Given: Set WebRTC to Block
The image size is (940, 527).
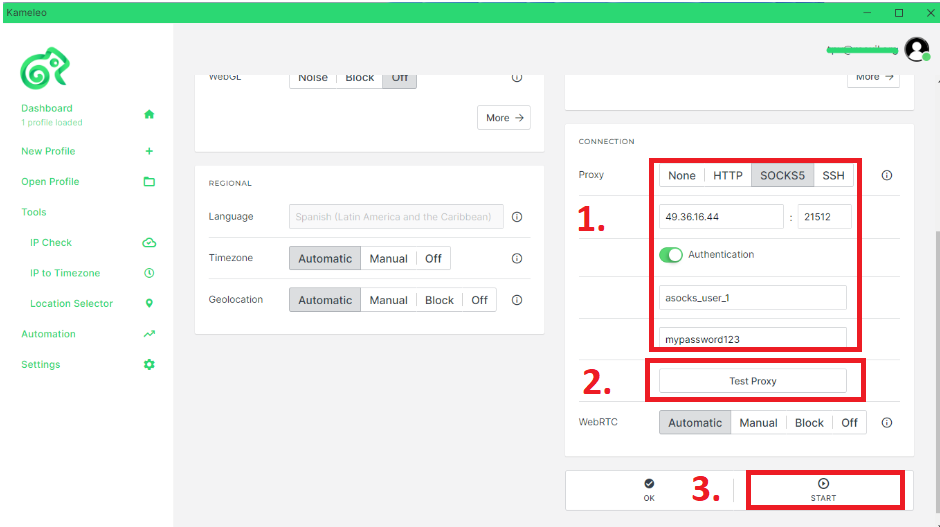Looking at the screenshot, I should [809, 423].
